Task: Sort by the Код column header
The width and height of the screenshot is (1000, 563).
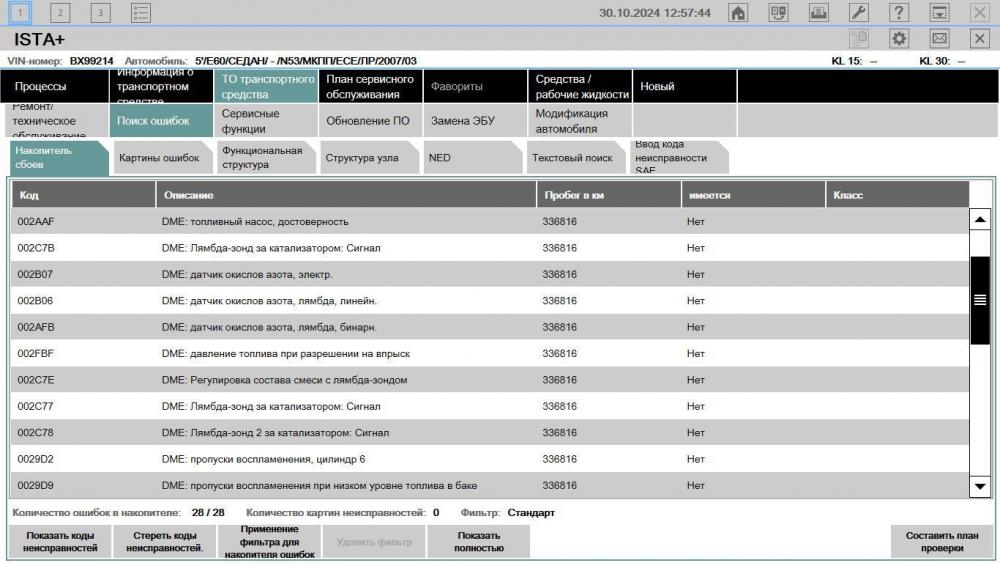Action: point(83,195)
